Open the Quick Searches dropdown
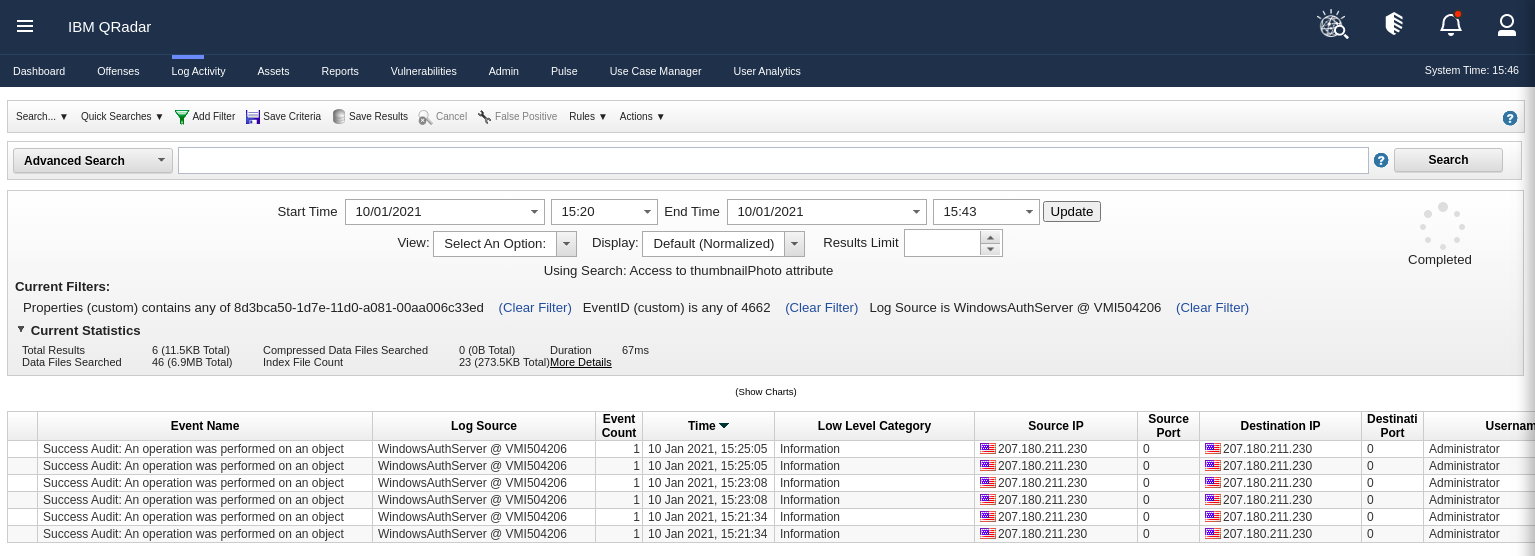This screenshot has width=1535, height=556. (122, 117)
